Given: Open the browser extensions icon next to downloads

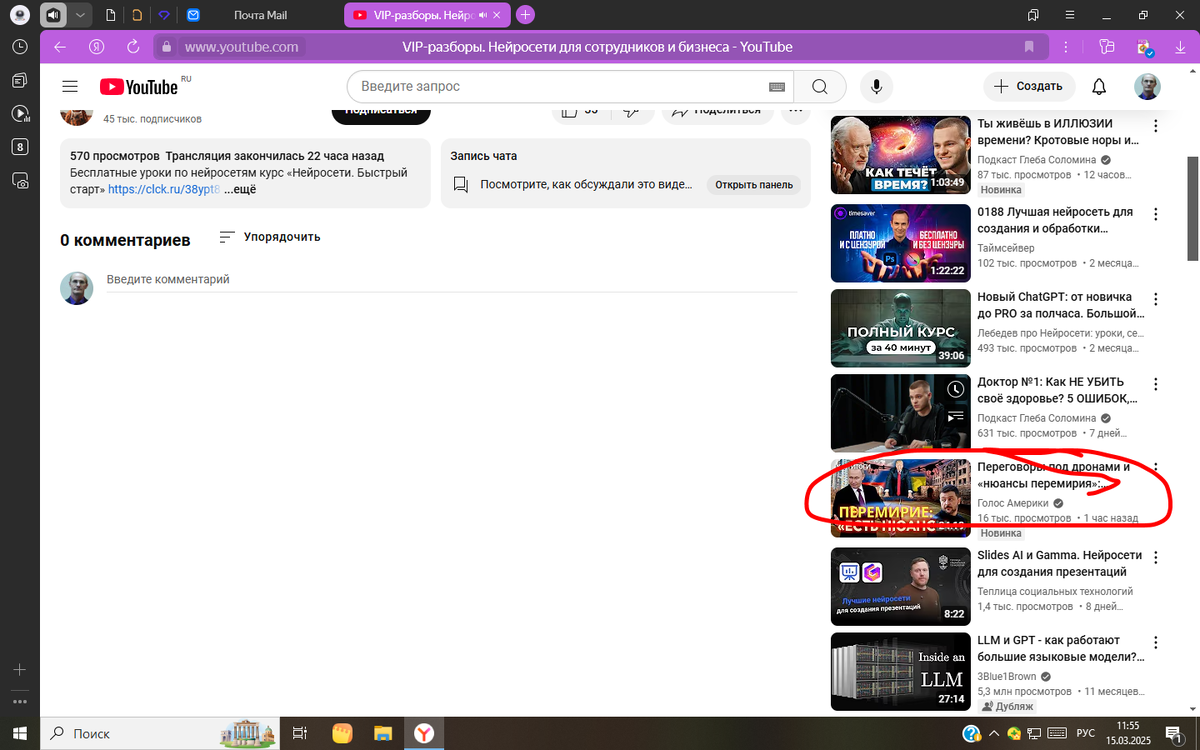Looking at the screenshot, I should tap(1144, 47).
